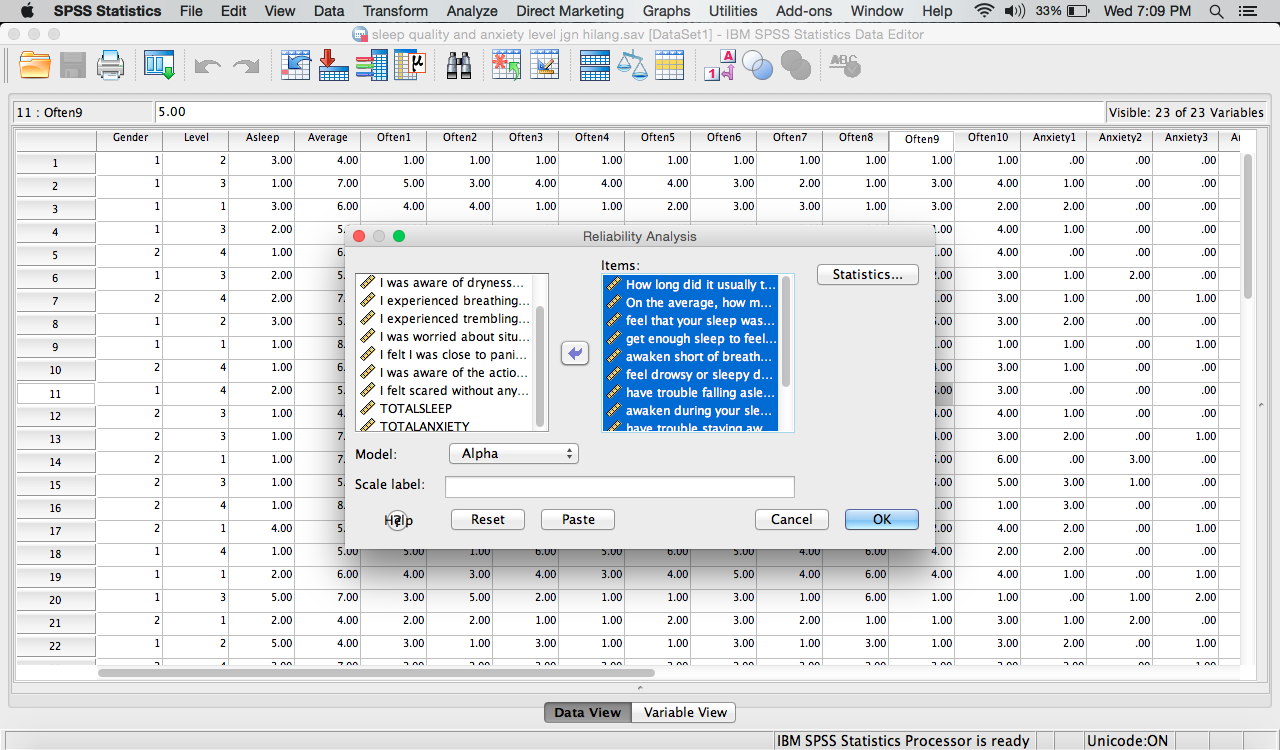Image resolution: width=1280 pixels, height=750 pixels.
Task: Click the blue move-variable arrow button
Action: (575, 353)
